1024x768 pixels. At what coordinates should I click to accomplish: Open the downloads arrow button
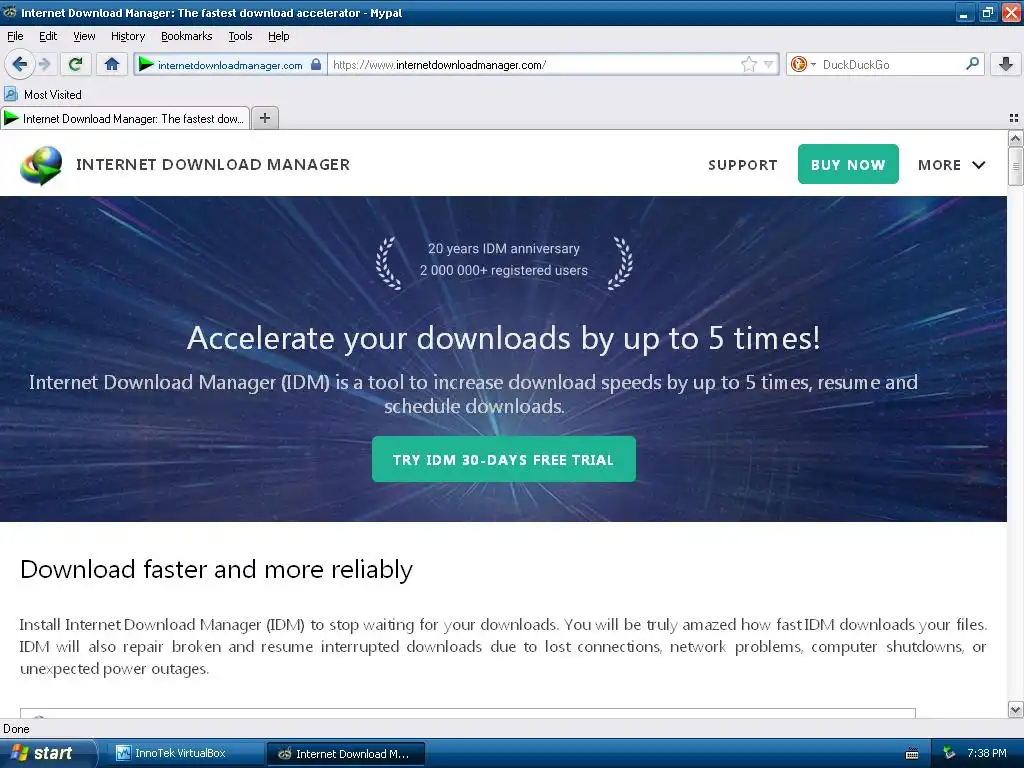coord(1006,64)
